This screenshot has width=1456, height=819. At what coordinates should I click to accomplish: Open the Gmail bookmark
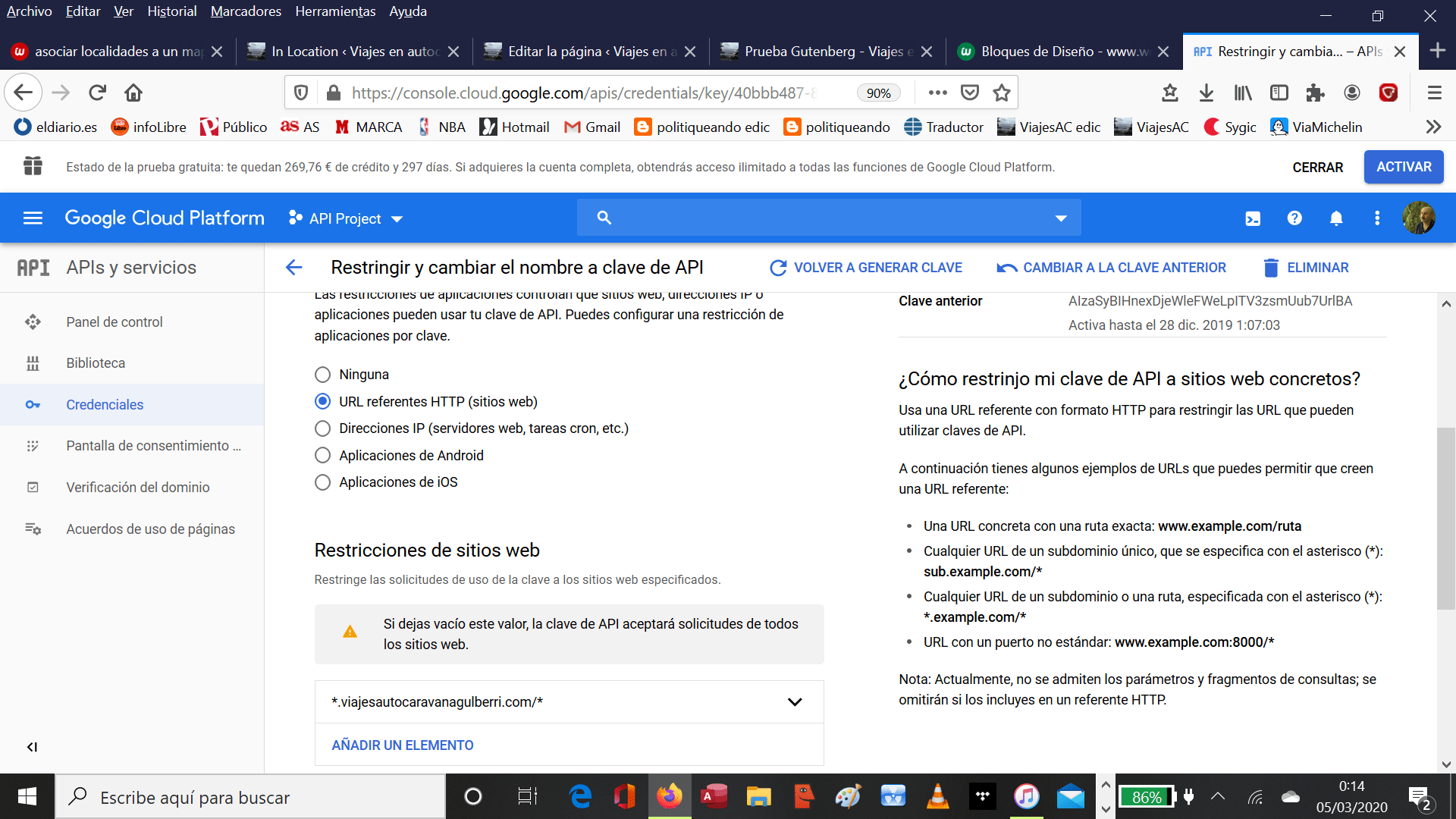(x=592, y=127)
